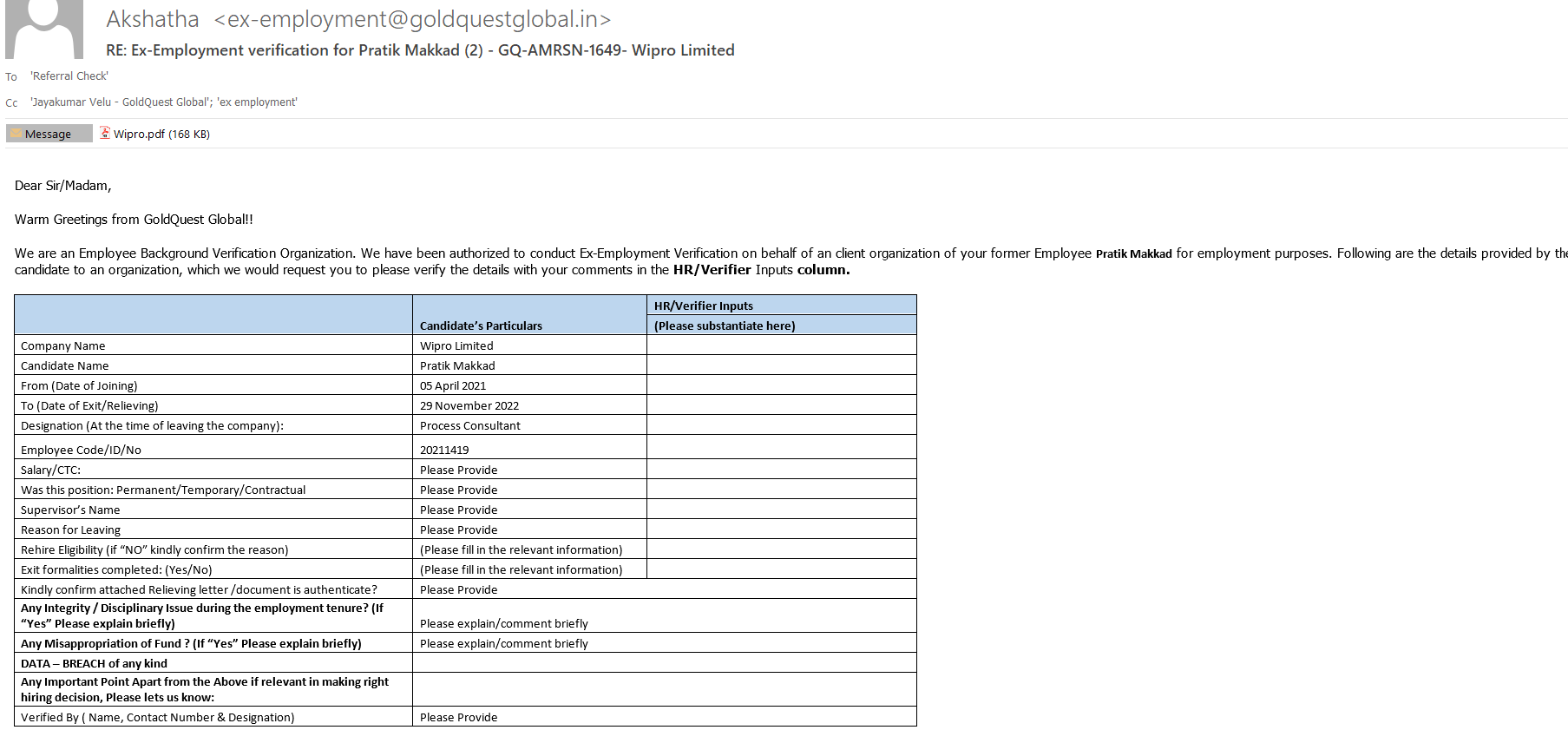1568x730 pixels.
Task: Click the email subject line text
Action: (420, 50)
